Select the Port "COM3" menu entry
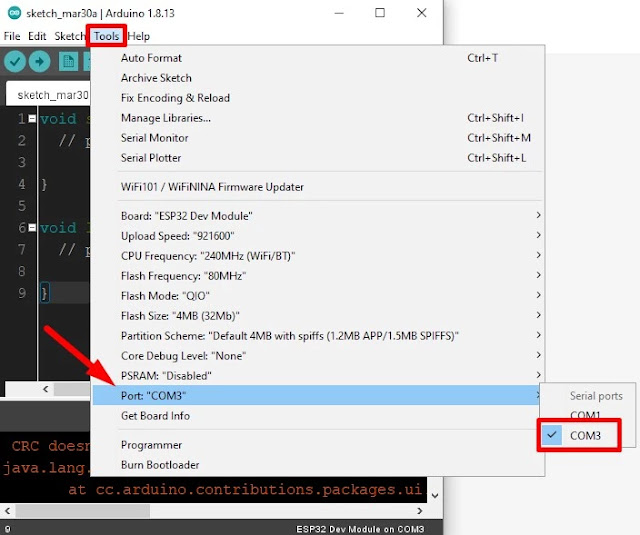This screenshot has width=640, height=535. (x=318, y=395)
